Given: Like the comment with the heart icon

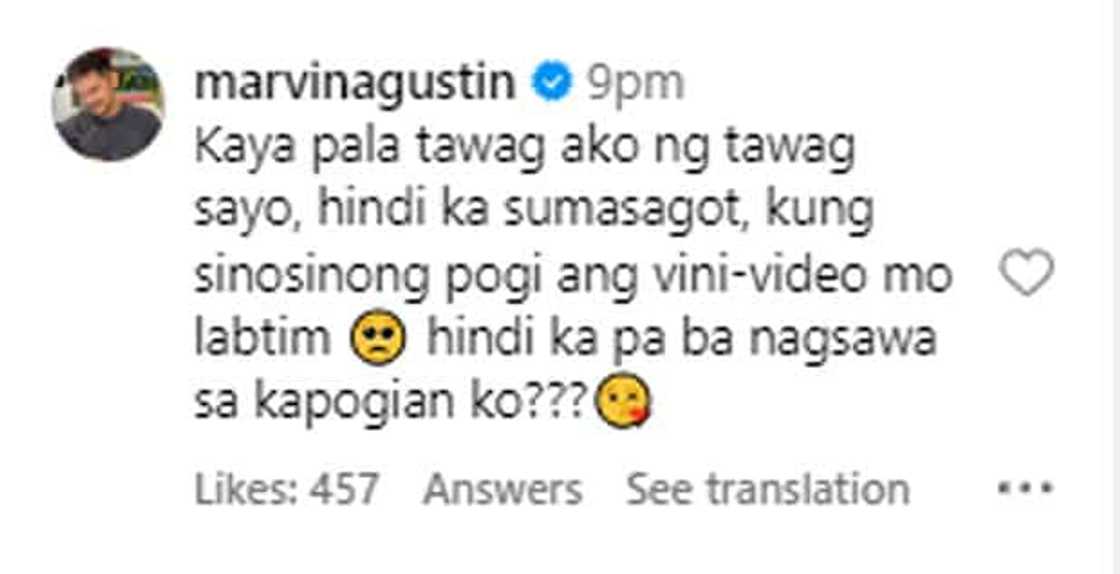Looking at the screenshot, I should pos(1026,273).
